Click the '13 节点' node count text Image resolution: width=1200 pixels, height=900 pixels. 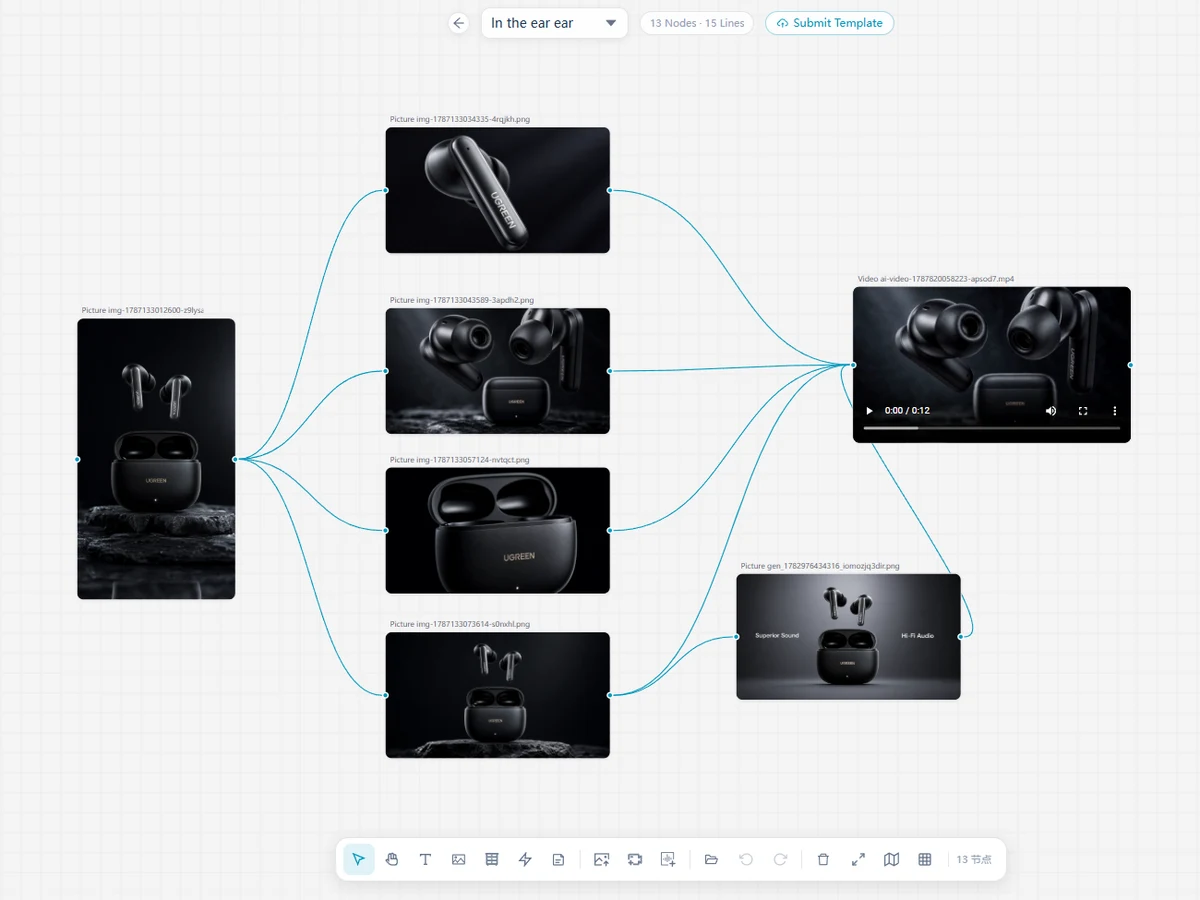point(974,859)
